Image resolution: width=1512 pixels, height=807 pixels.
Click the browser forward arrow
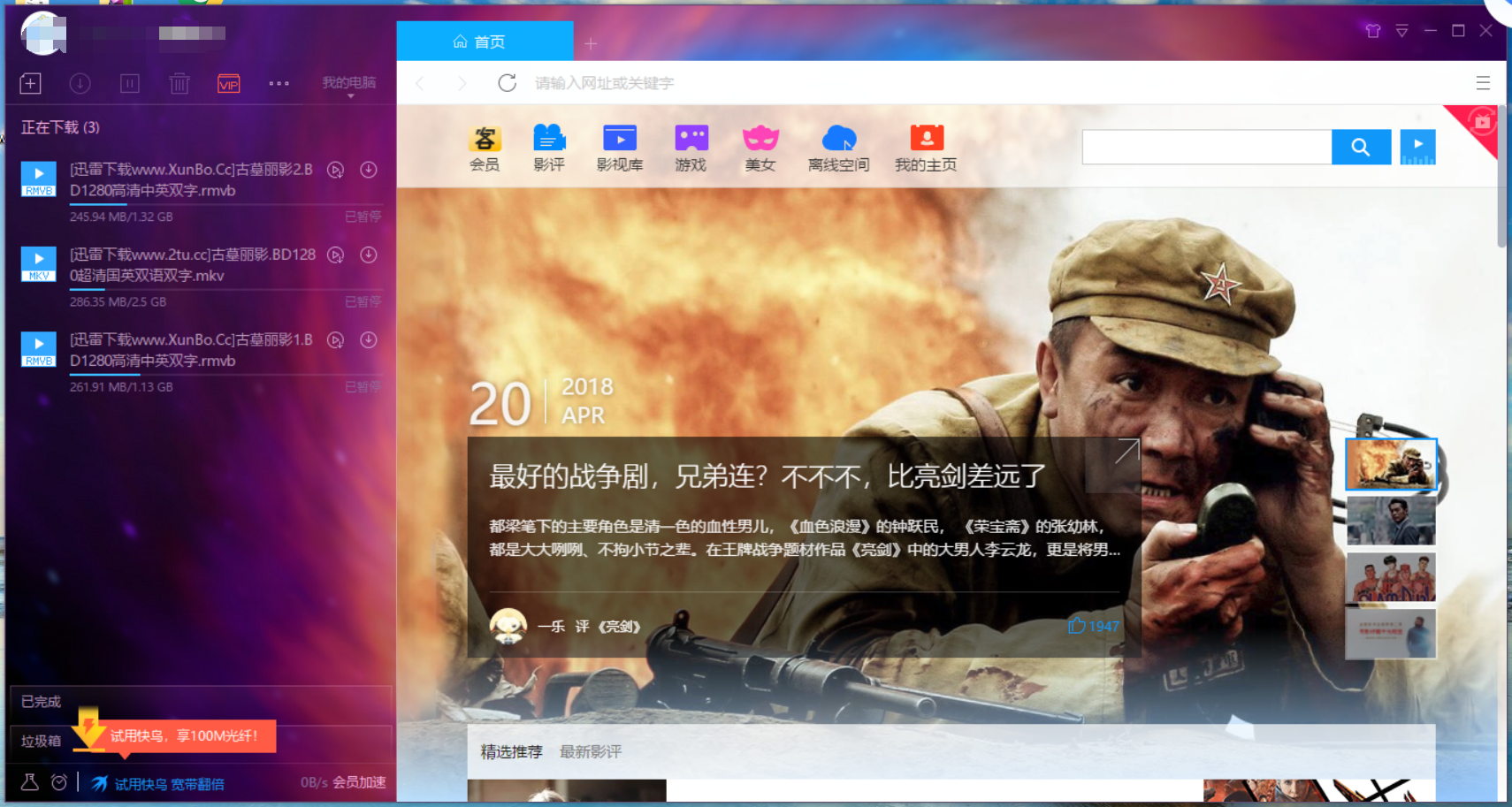[x=462, y=83]
